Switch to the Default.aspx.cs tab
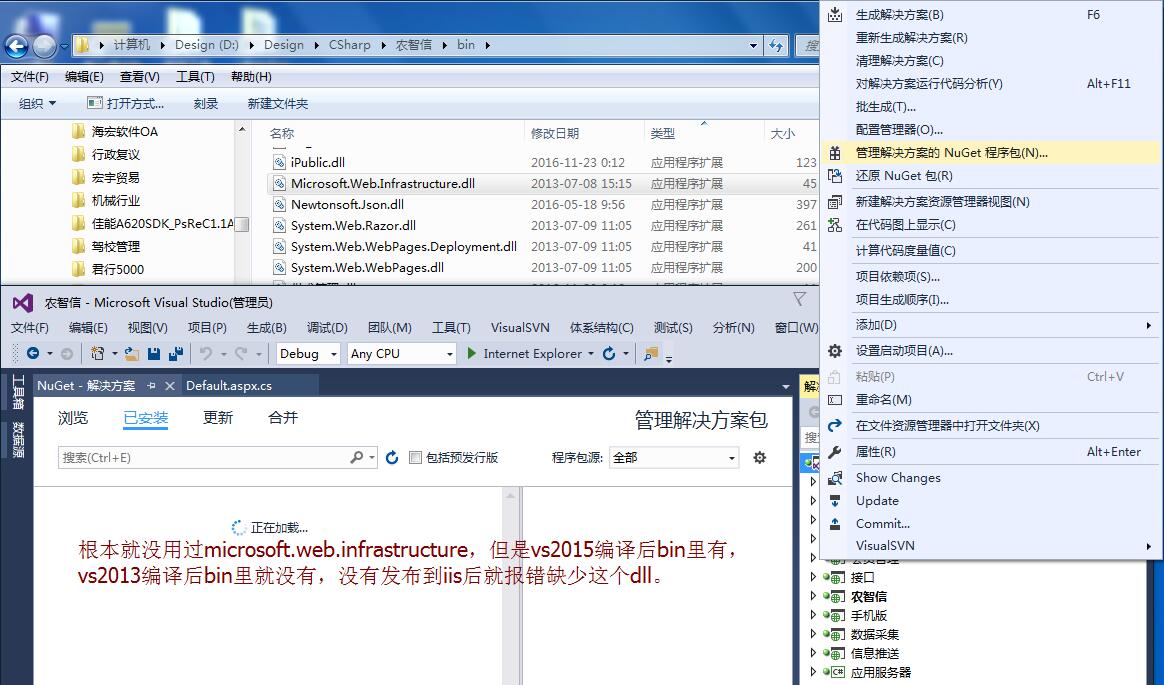1164x685 pixels. click(x=229, y=386)
